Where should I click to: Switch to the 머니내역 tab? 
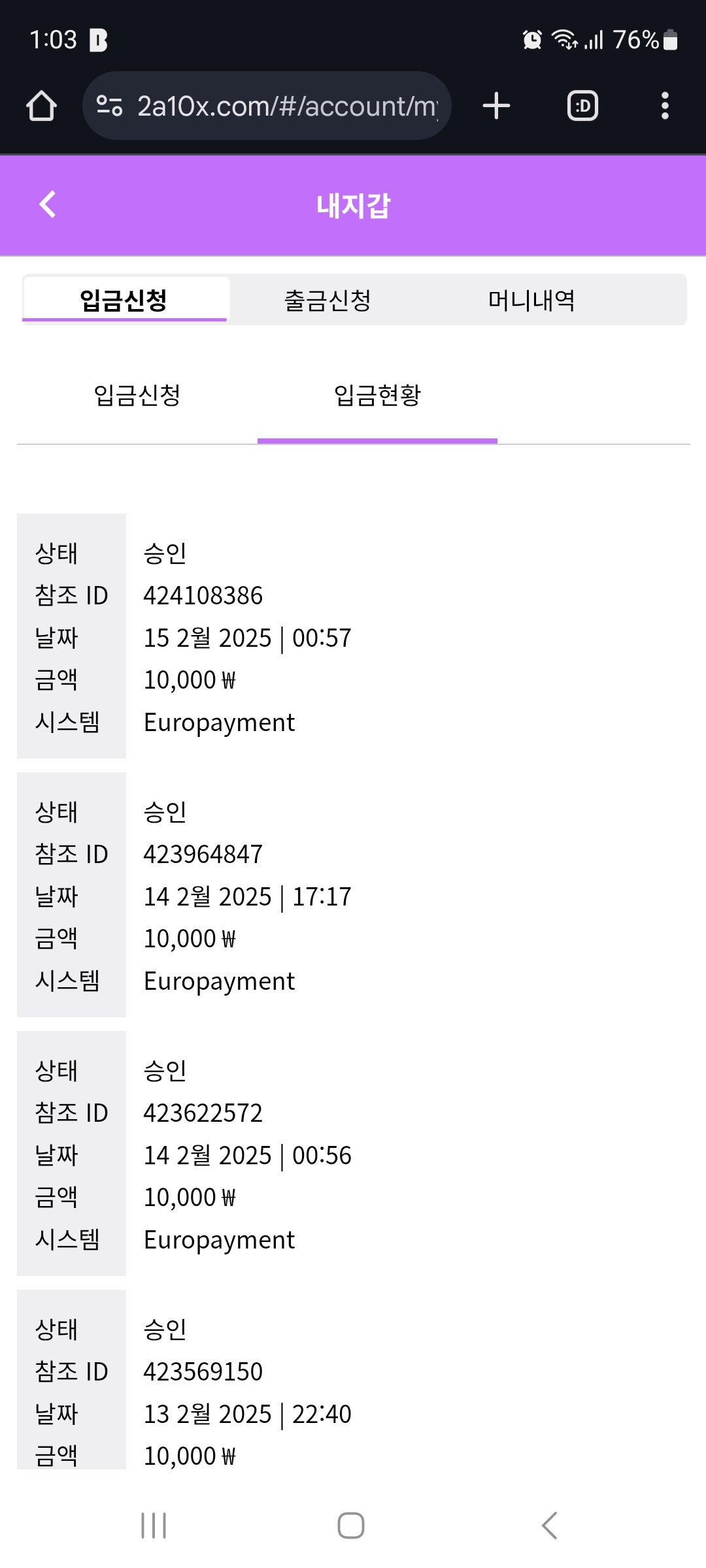pos(531,301)
